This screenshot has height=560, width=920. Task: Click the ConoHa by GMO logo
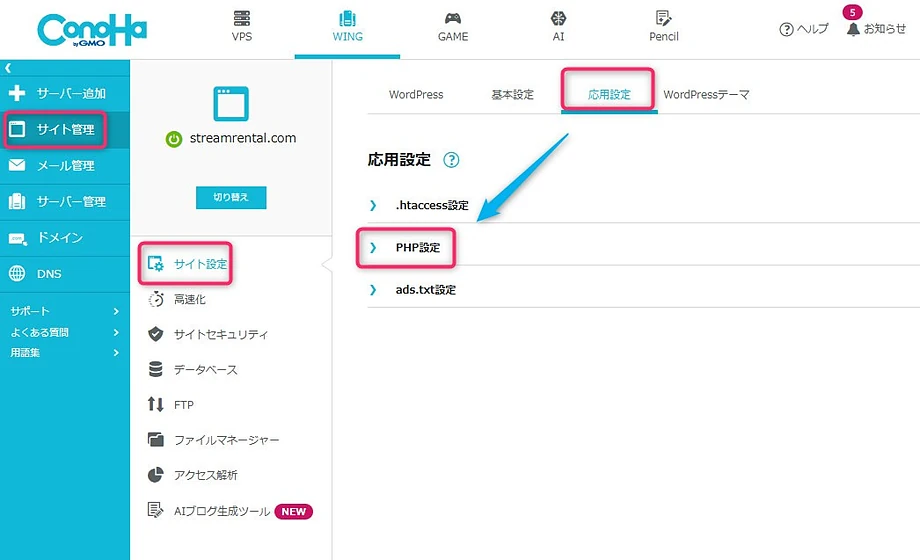coord(92,30)
